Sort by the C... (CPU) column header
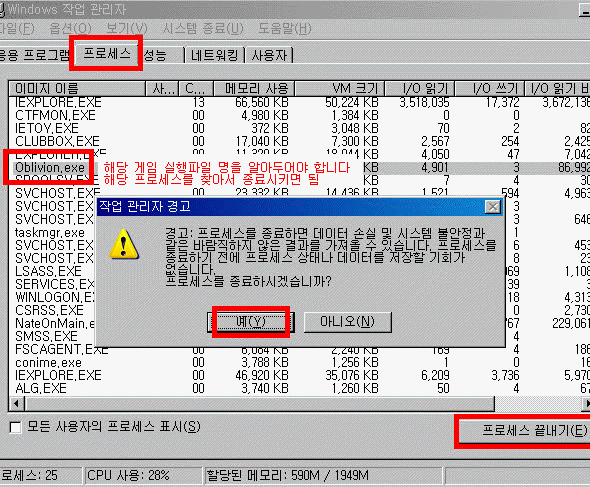590x487 pixels. [x=196, y=88]
